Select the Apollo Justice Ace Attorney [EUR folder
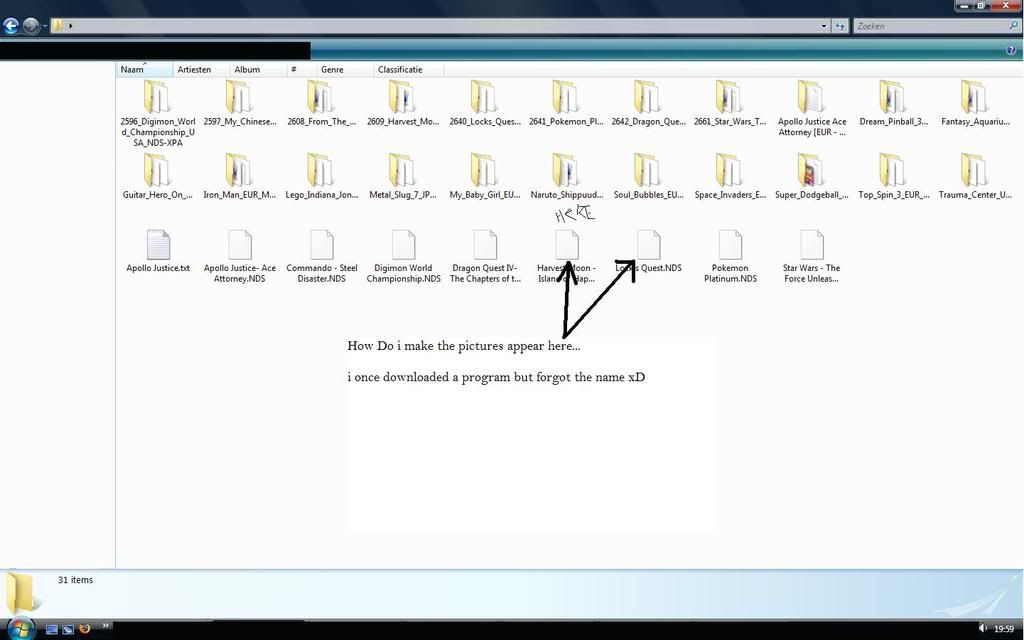Viewport: 1024px width, 640px height. coord(811,108)
